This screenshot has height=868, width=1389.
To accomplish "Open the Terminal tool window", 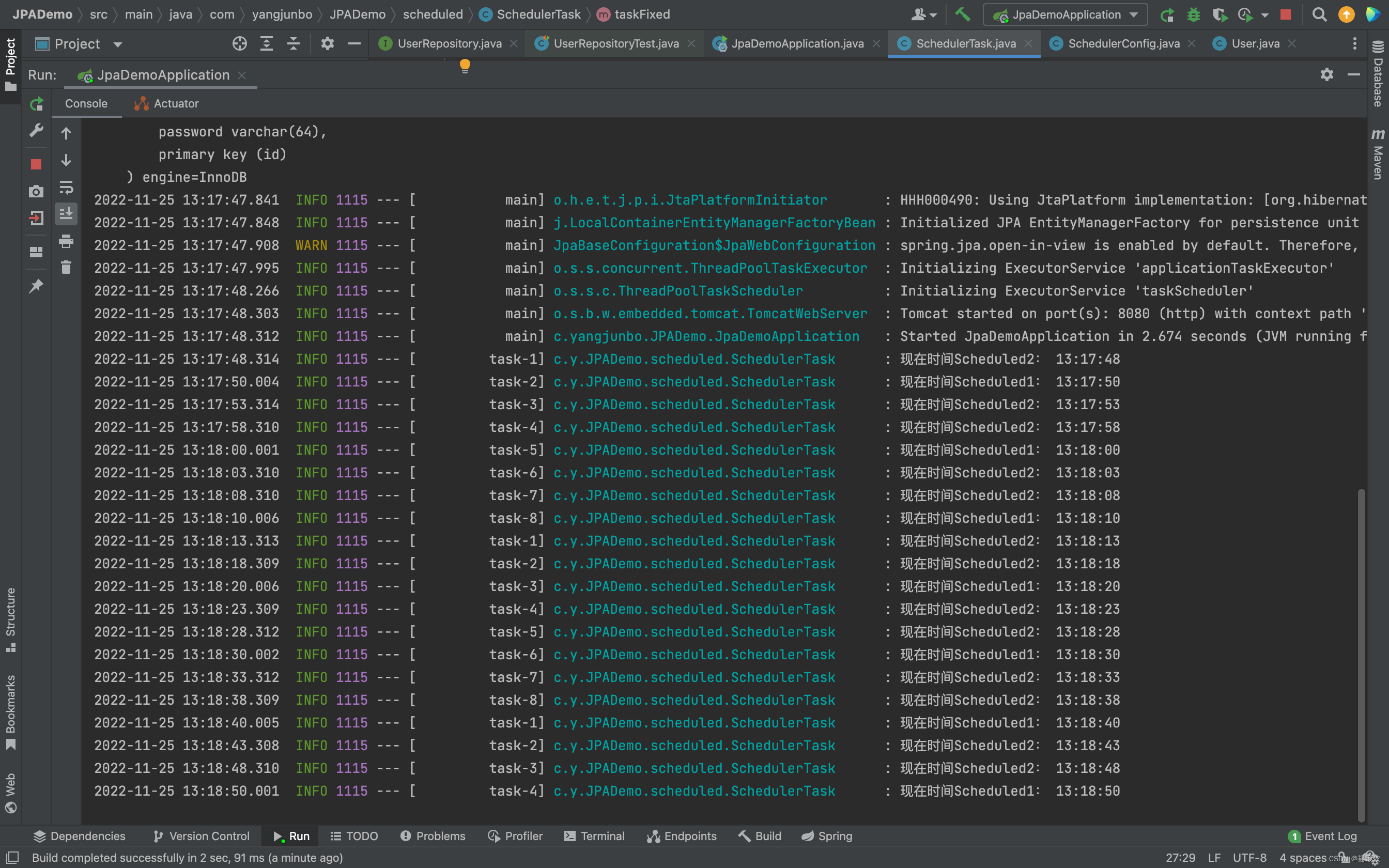I will [595, 836].
